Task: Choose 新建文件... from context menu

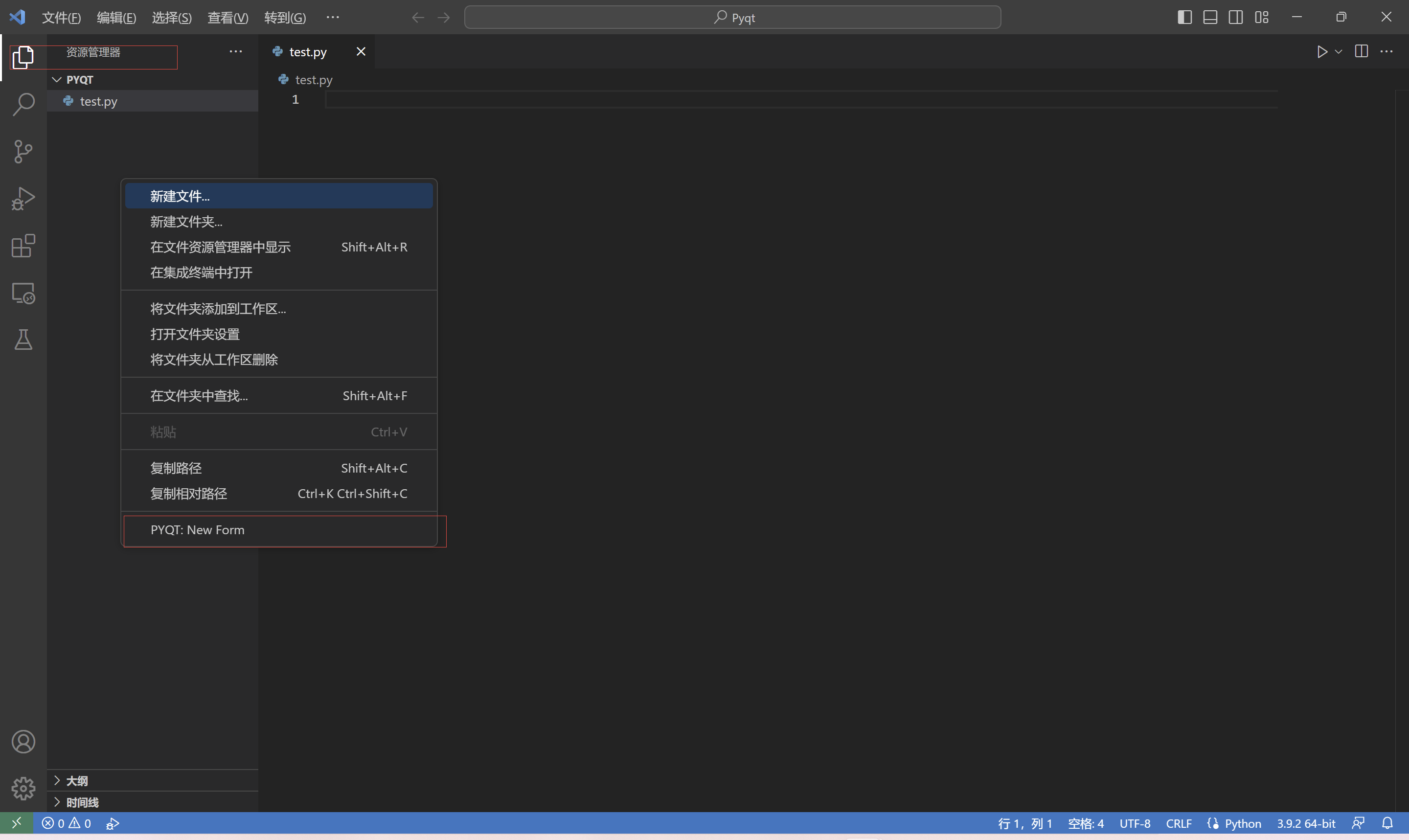Action: click(x=279, y=196)
